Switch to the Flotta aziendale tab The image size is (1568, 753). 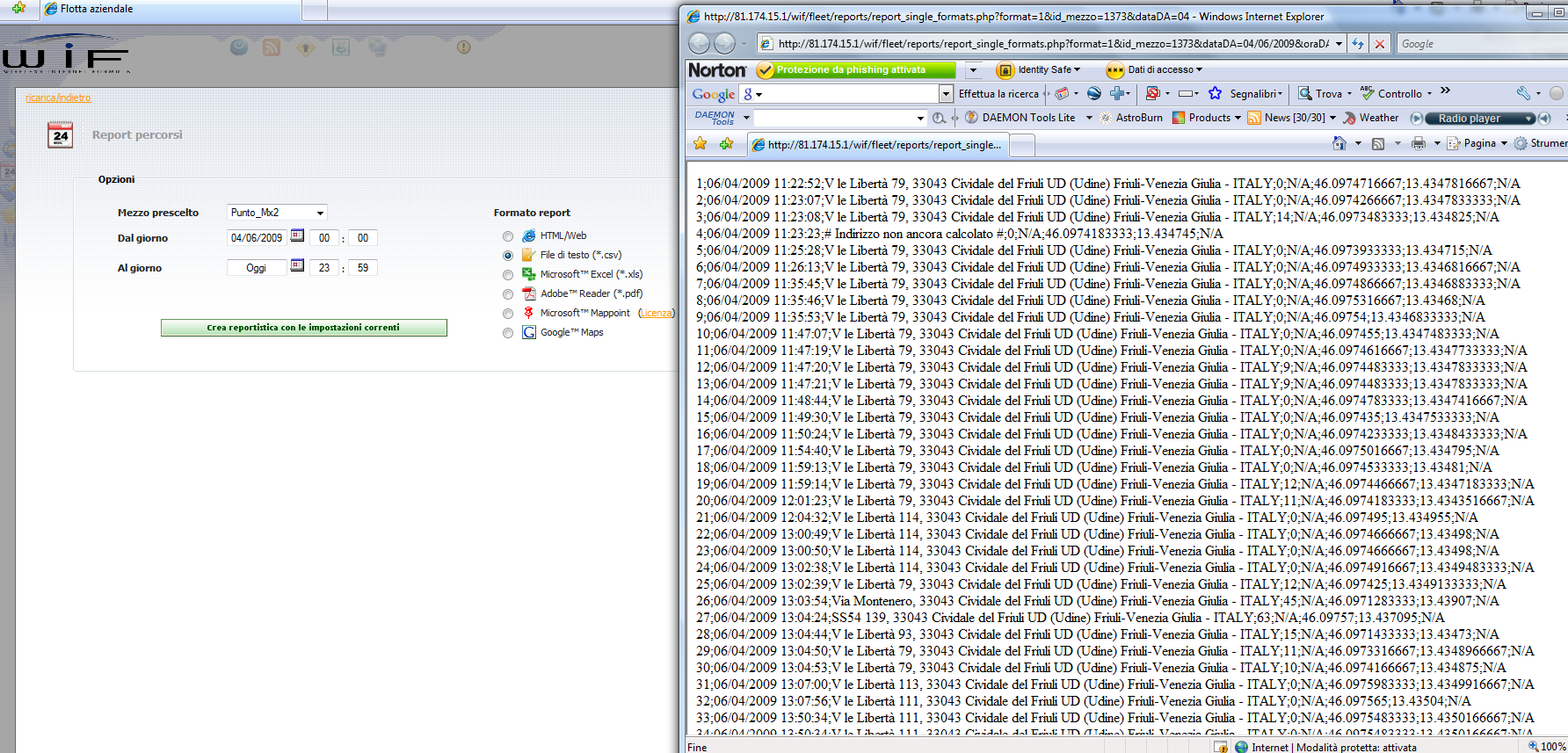click(171, 9)
